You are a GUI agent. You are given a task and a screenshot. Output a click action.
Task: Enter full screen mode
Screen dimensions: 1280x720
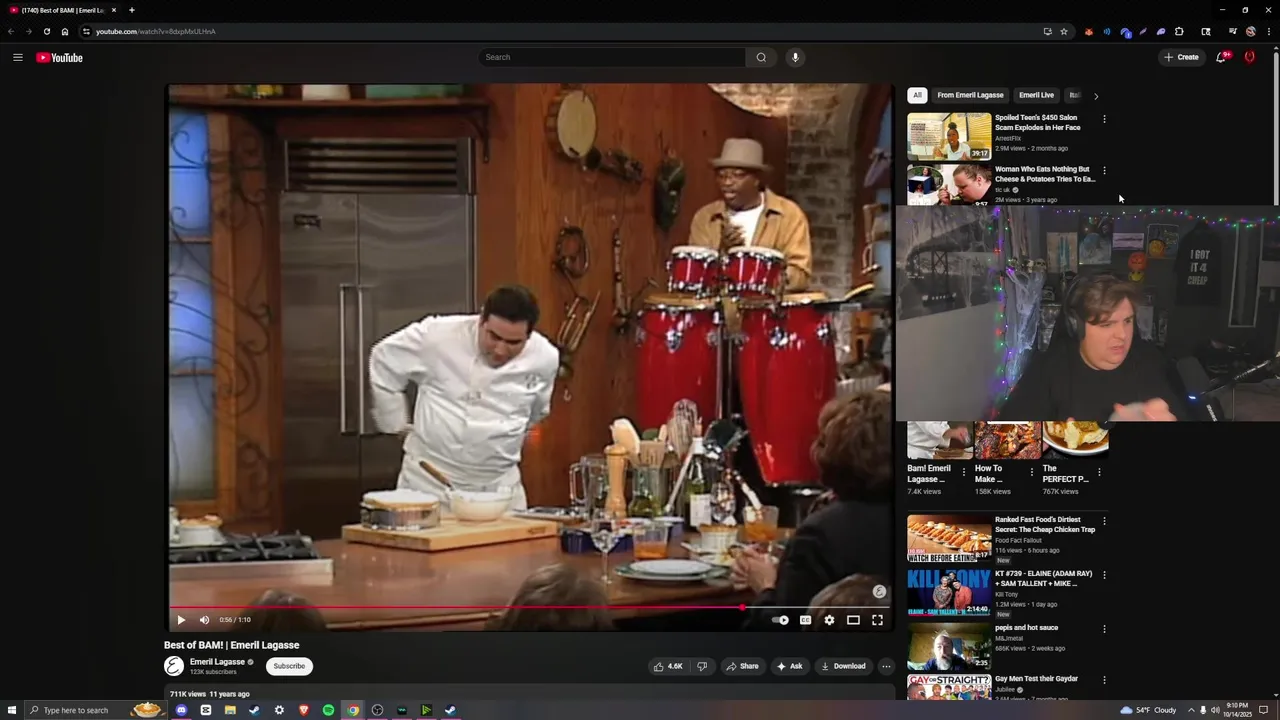click(877, 620)
